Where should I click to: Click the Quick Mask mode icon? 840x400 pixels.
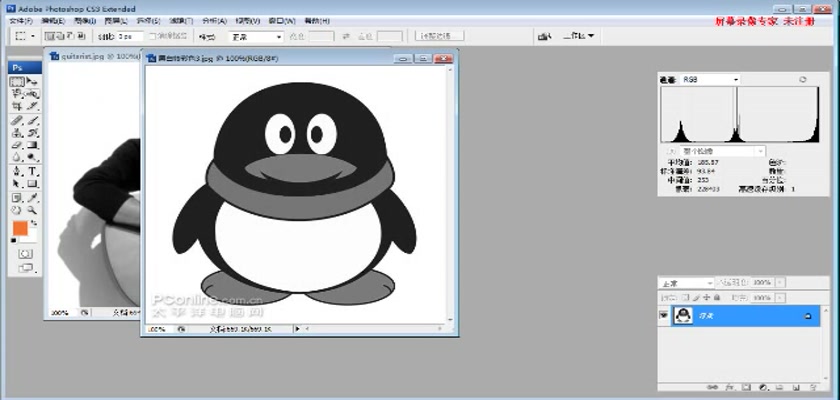25,253
